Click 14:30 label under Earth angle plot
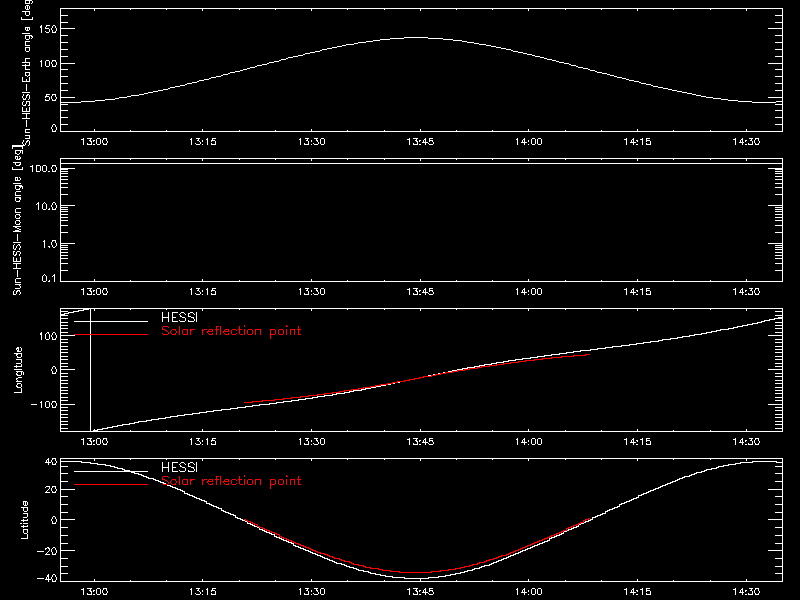Image resolution: width=800 pixels, height=600 pixels. (x=745, y=141)
